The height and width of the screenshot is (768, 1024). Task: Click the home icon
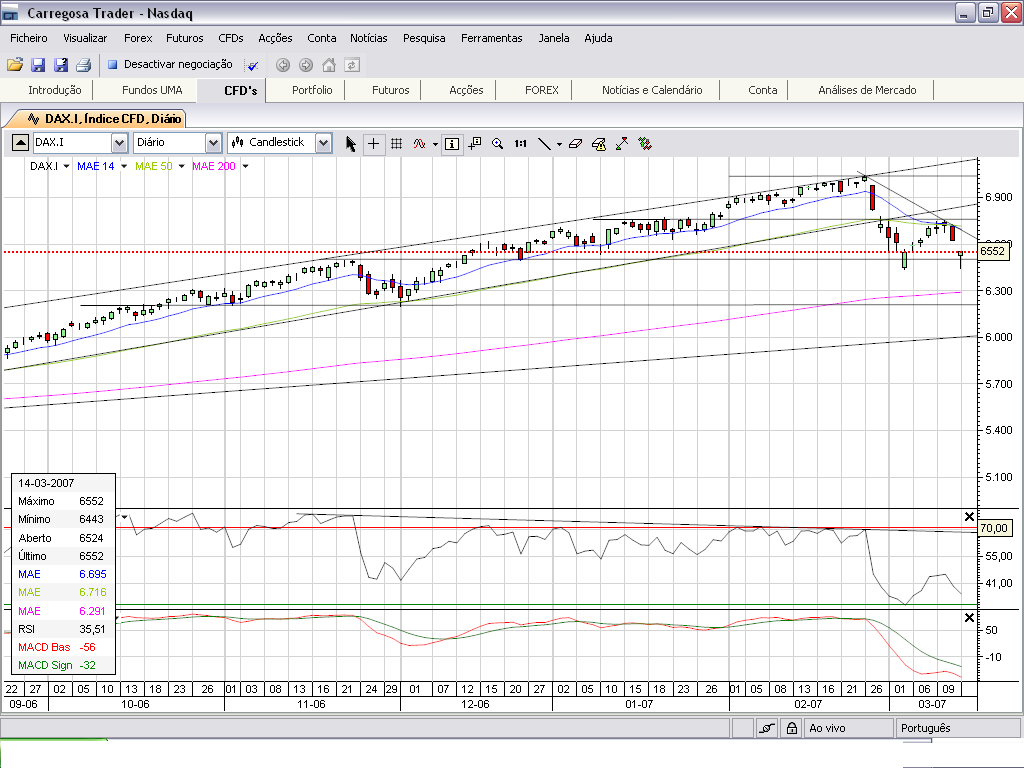(329, 65)
